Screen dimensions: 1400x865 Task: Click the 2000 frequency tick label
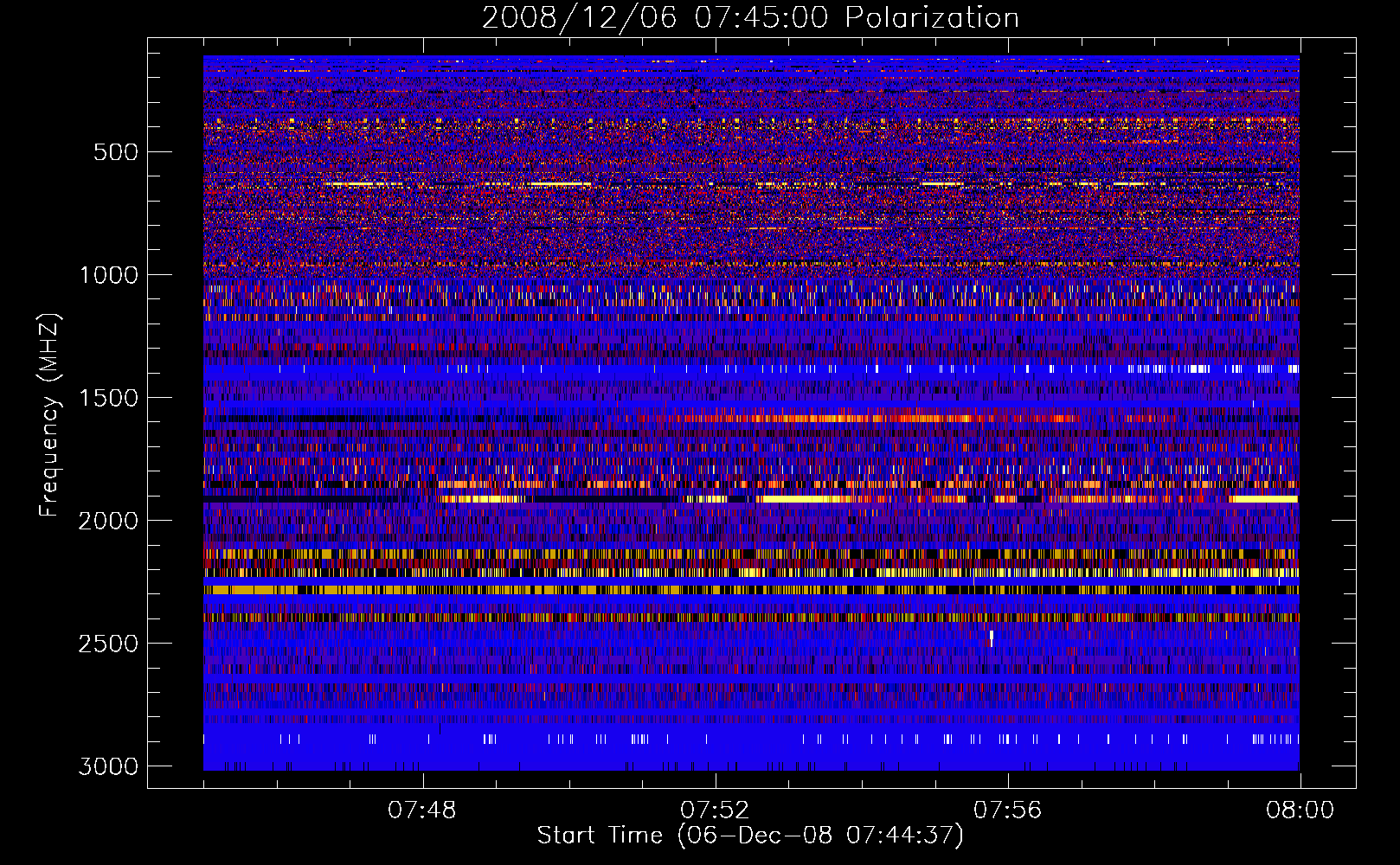pyautogui.click(x=109, y=521)
